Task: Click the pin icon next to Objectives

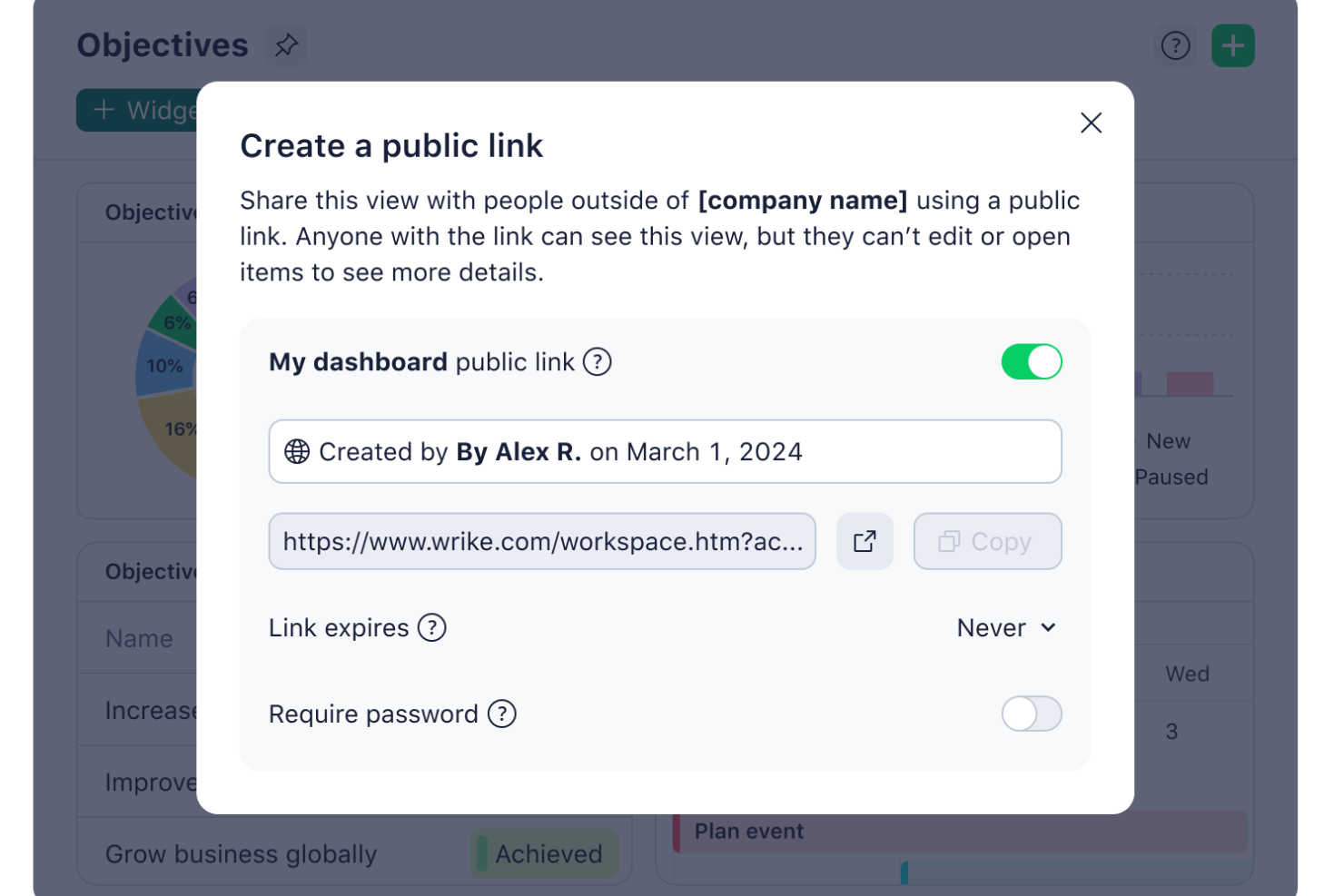Action: tap(286, 44)
